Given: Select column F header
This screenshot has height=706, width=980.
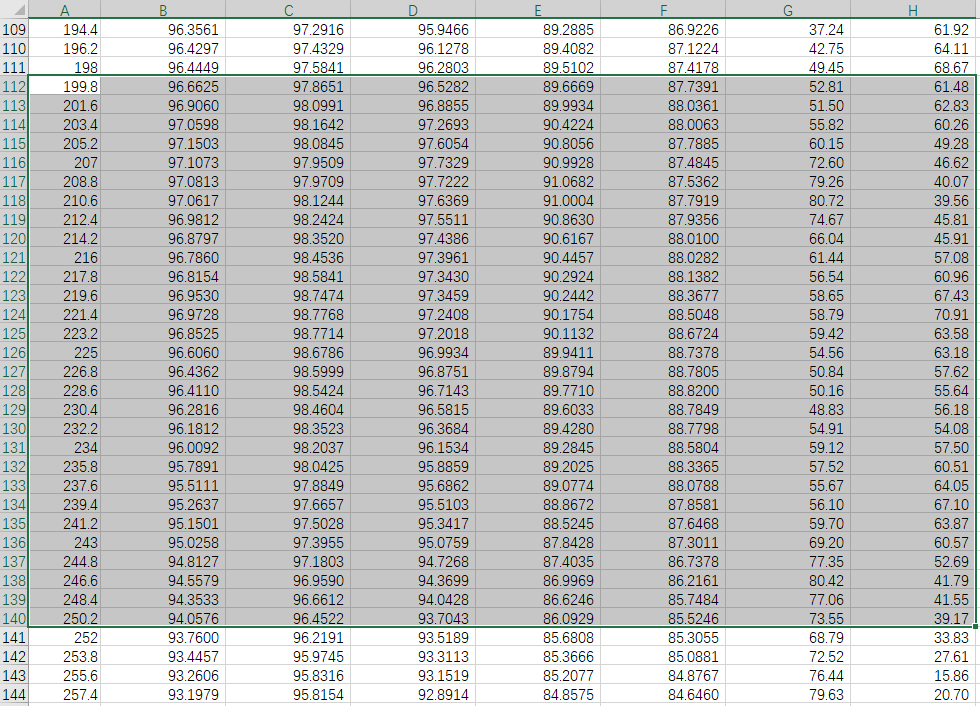Looking at the screenshot, I should point(662,9).
